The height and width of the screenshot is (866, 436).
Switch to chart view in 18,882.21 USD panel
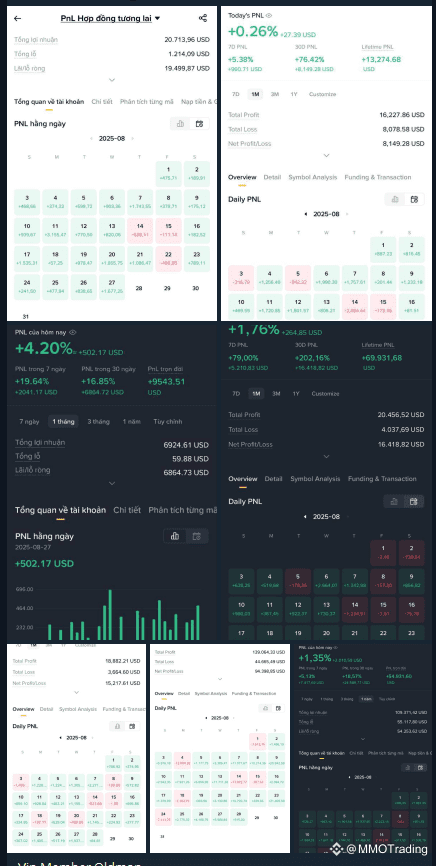[x=117, y=726]
